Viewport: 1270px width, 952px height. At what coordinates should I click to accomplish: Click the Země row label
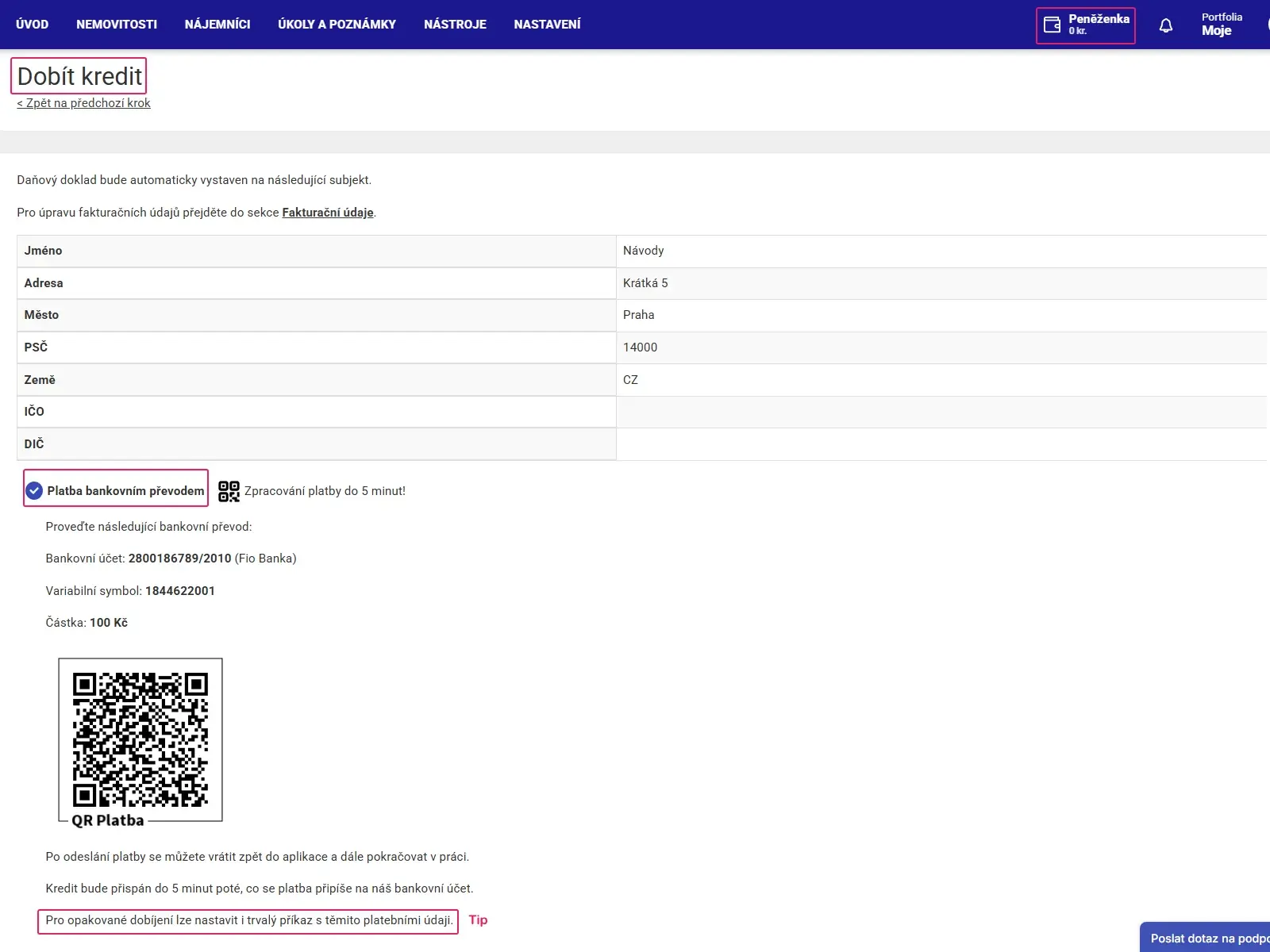[x=40, y=380]
